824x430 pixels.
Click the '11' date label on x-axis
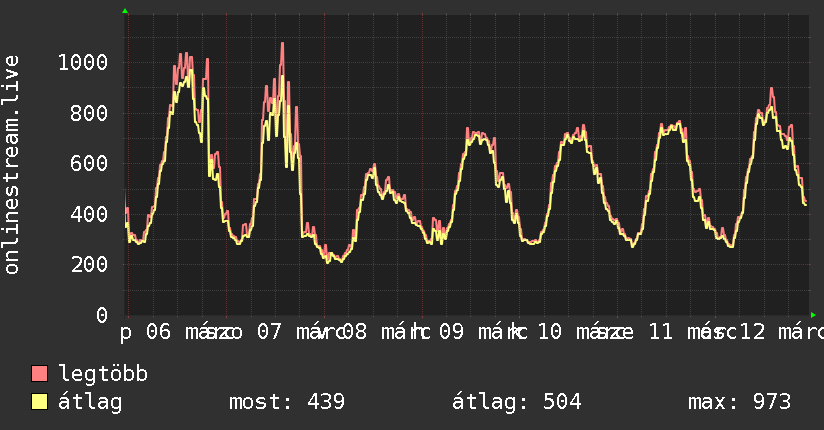(661, 332)
